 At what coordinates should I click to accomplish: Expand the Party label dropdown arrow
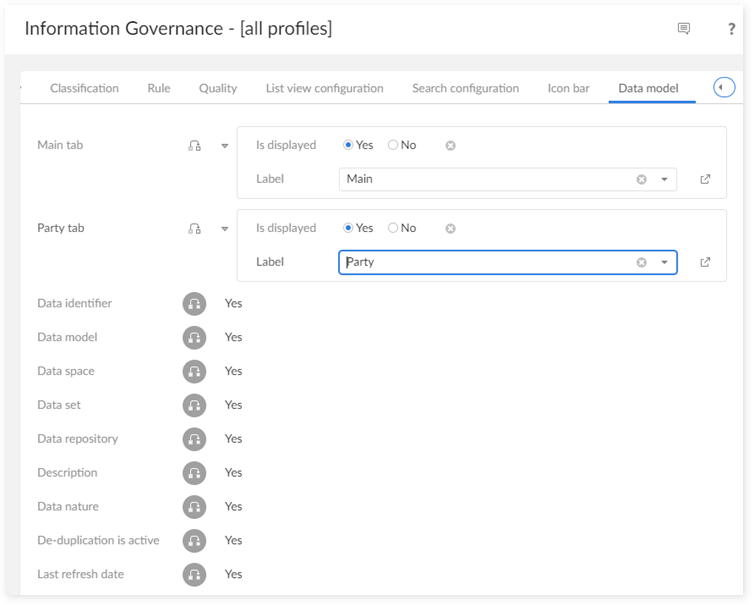[664, 263]
